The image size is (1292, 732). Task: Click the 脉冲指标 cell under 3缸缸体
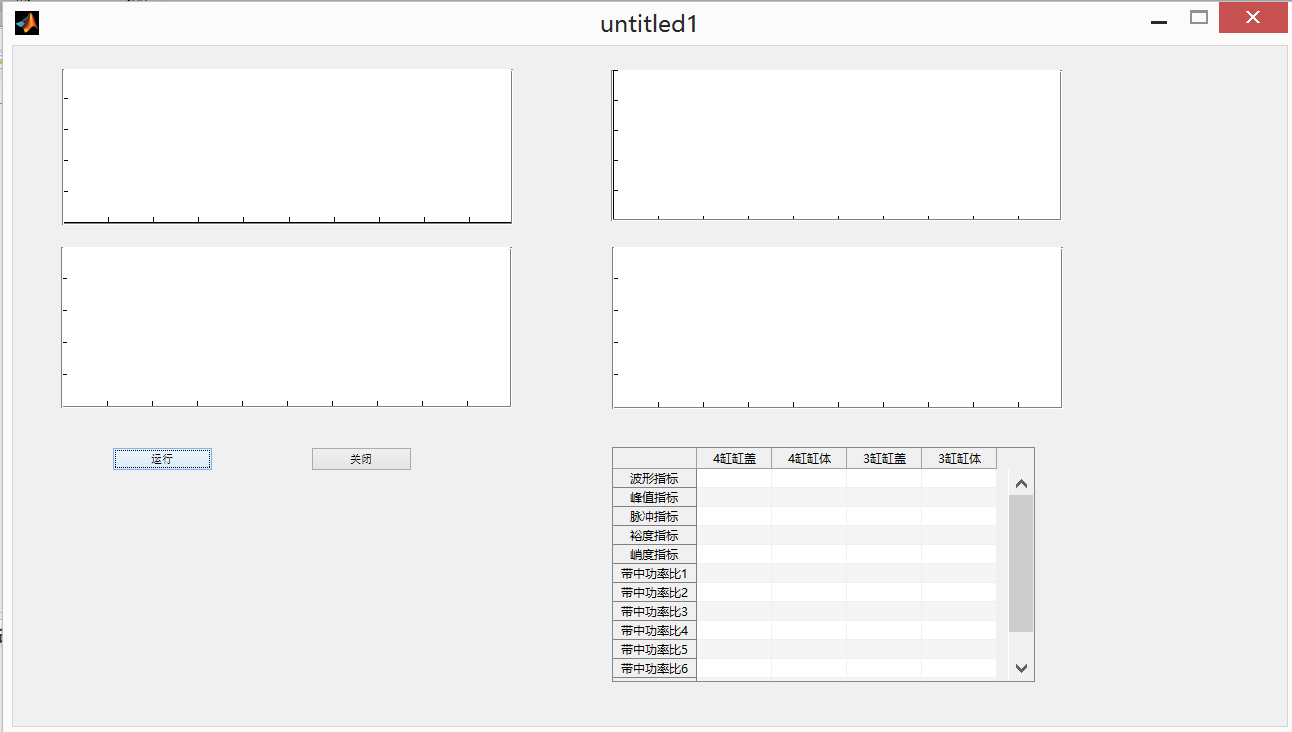(959, 516)
